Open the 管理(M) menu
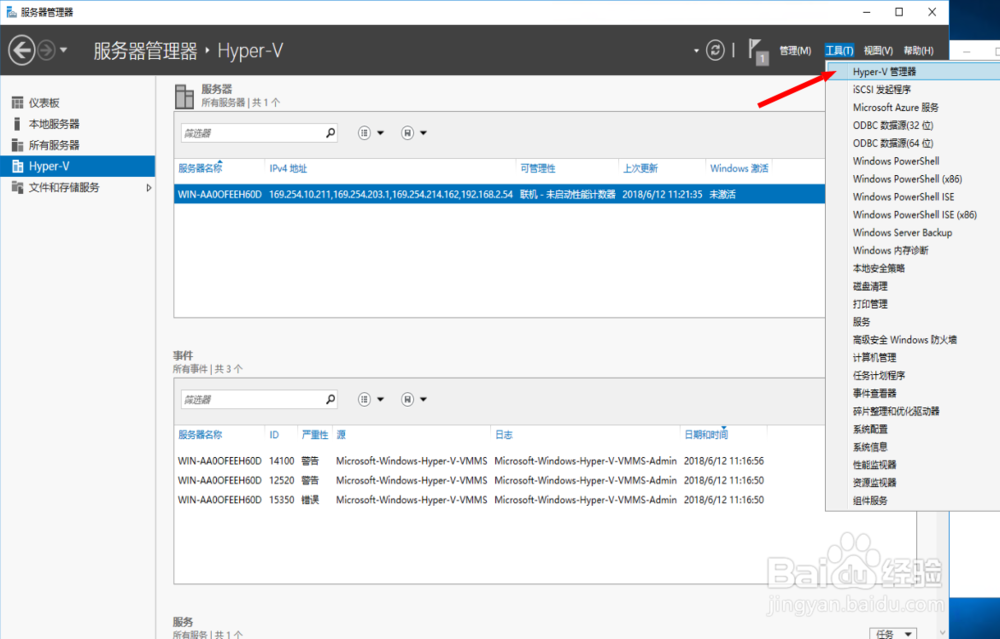The width and height of the screenshot is (1000, 639). (x=795, y=50)
